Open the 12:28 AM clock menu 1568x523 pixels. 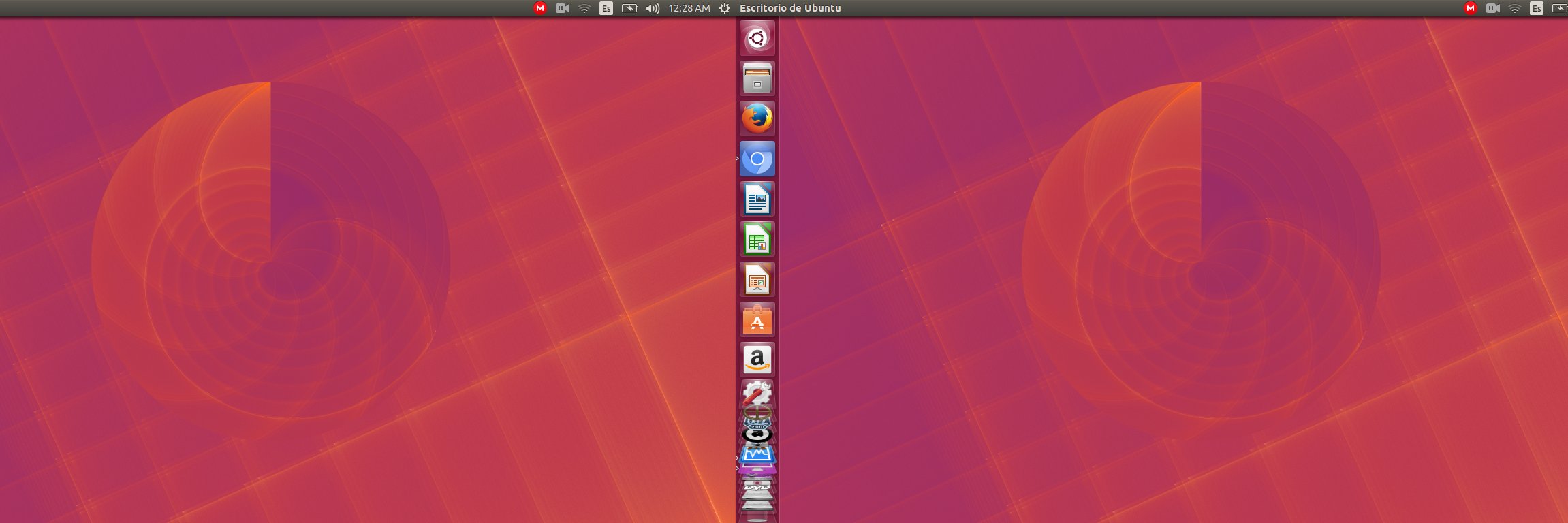[689, 8]
